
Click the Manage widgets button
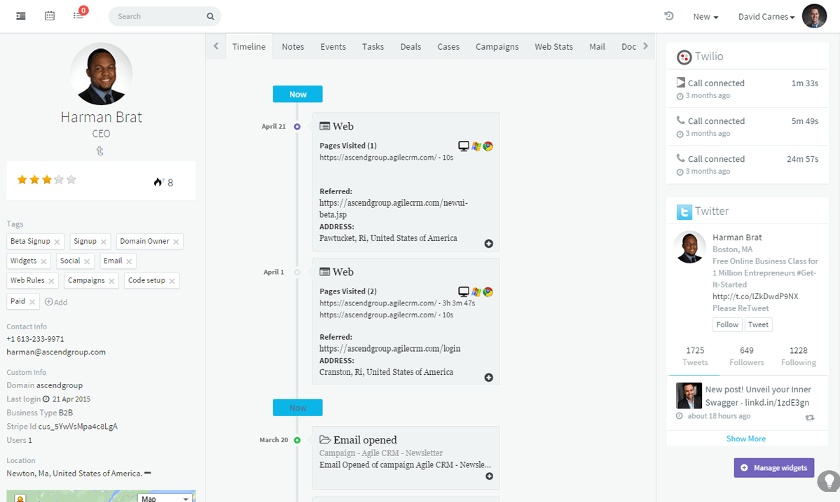pyautogui.click(x=774, y=468)
